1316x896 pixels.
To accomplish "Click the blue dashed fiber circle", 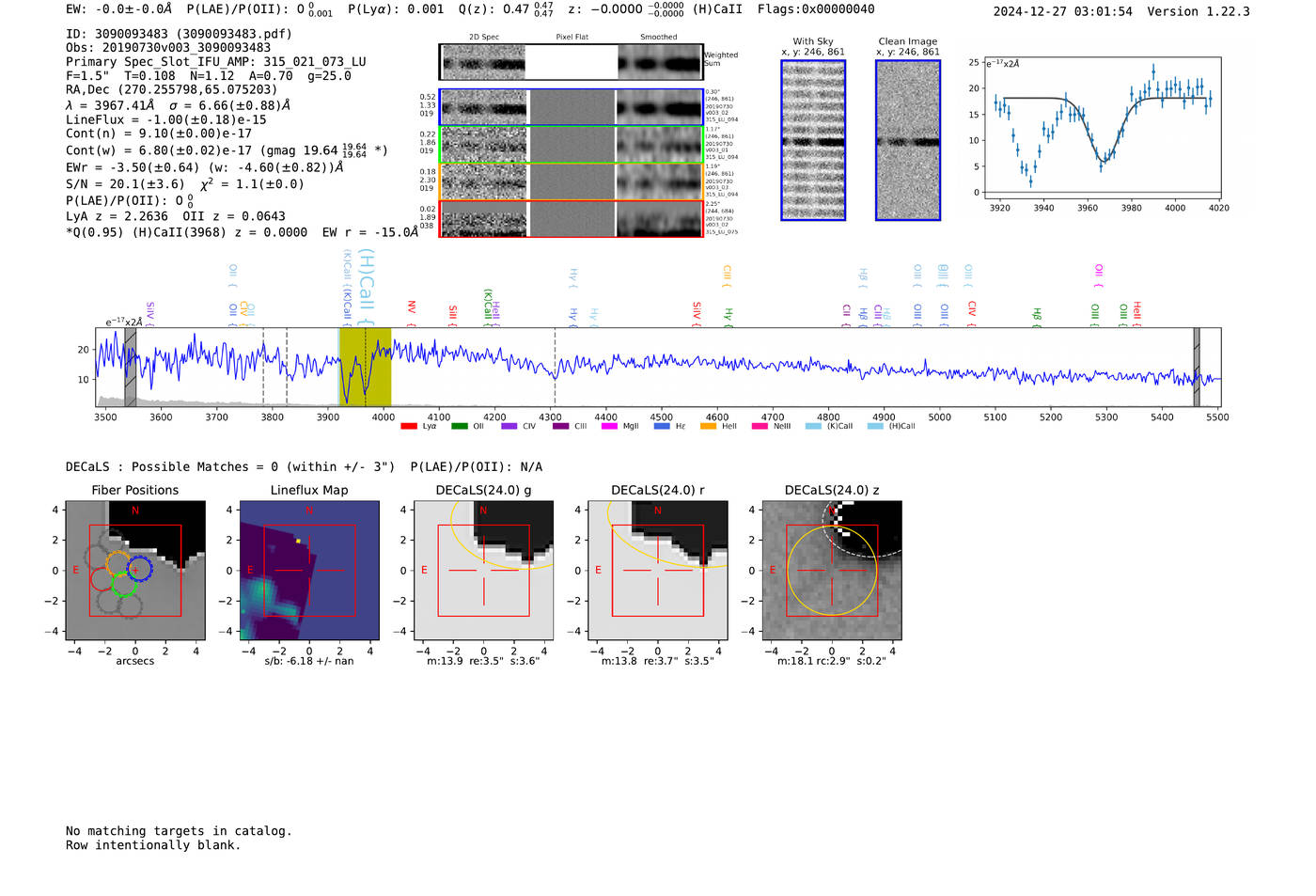I will tap(139, 568).
